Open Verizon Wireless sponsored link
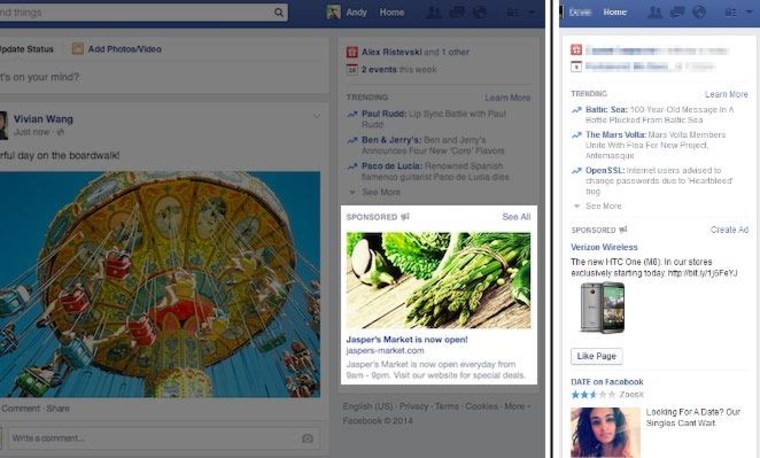 (x=604, y=247)
